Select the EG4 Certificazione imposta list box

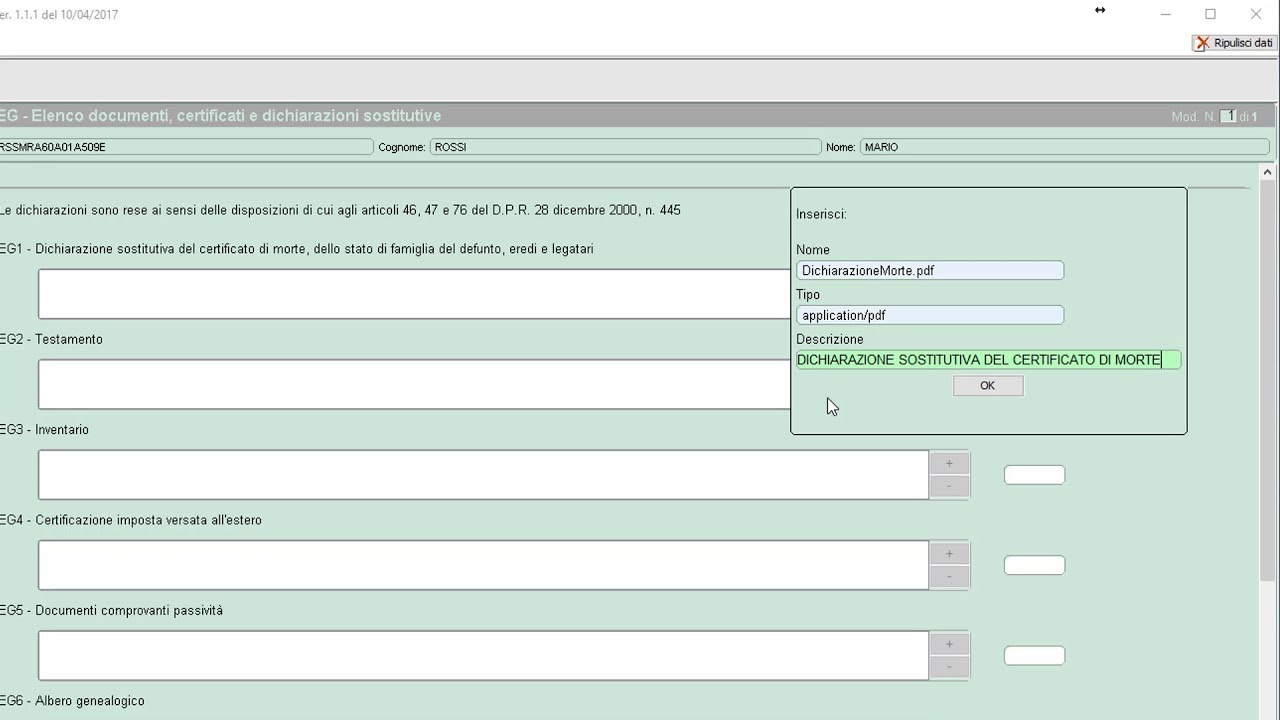[x=484, y=565]
